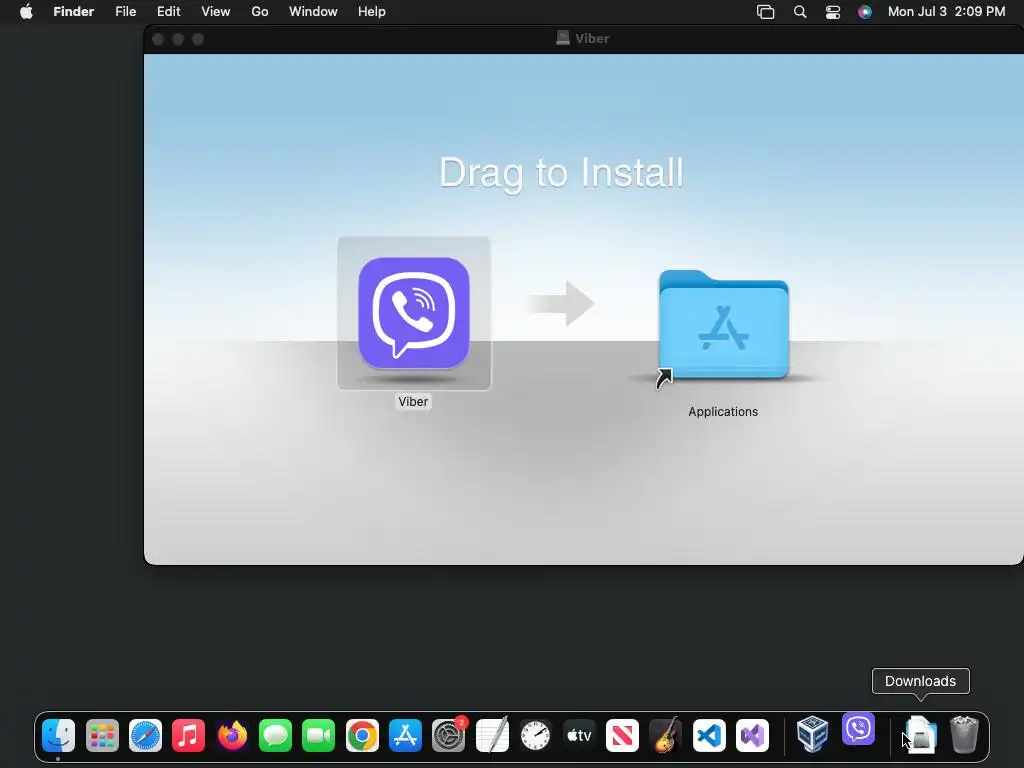Image resolution: width=1024 pixels, height=768 pixels.
Task: Launch Google Chrome from the dock
Action: [362, 735]
